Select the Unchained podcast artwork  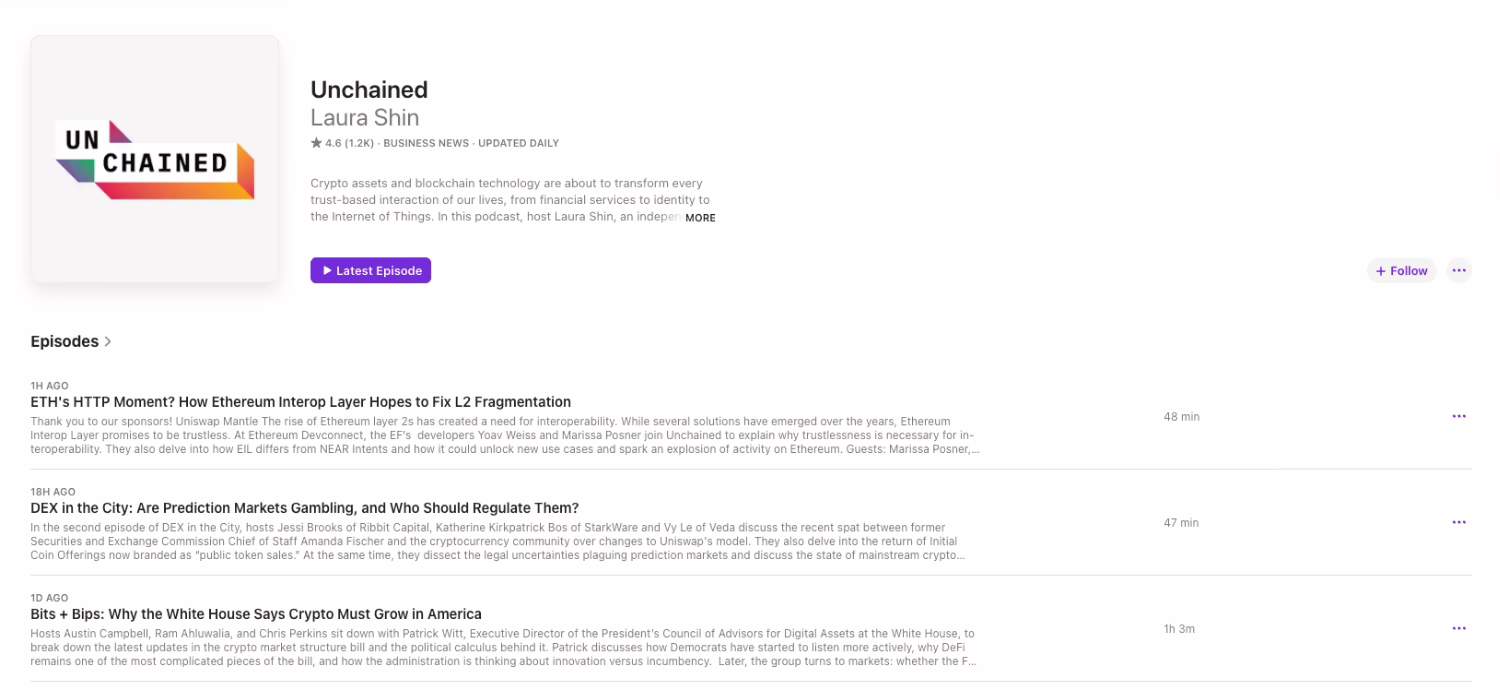155,159
